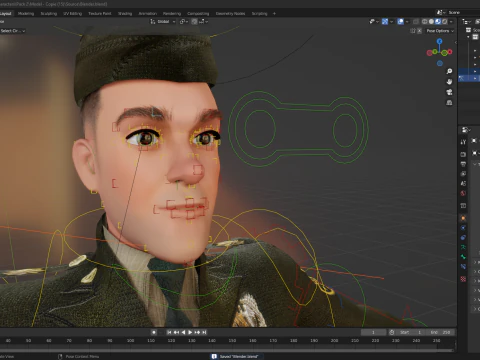Toggle camera view with the camera icon

click(x=449, y=92)
